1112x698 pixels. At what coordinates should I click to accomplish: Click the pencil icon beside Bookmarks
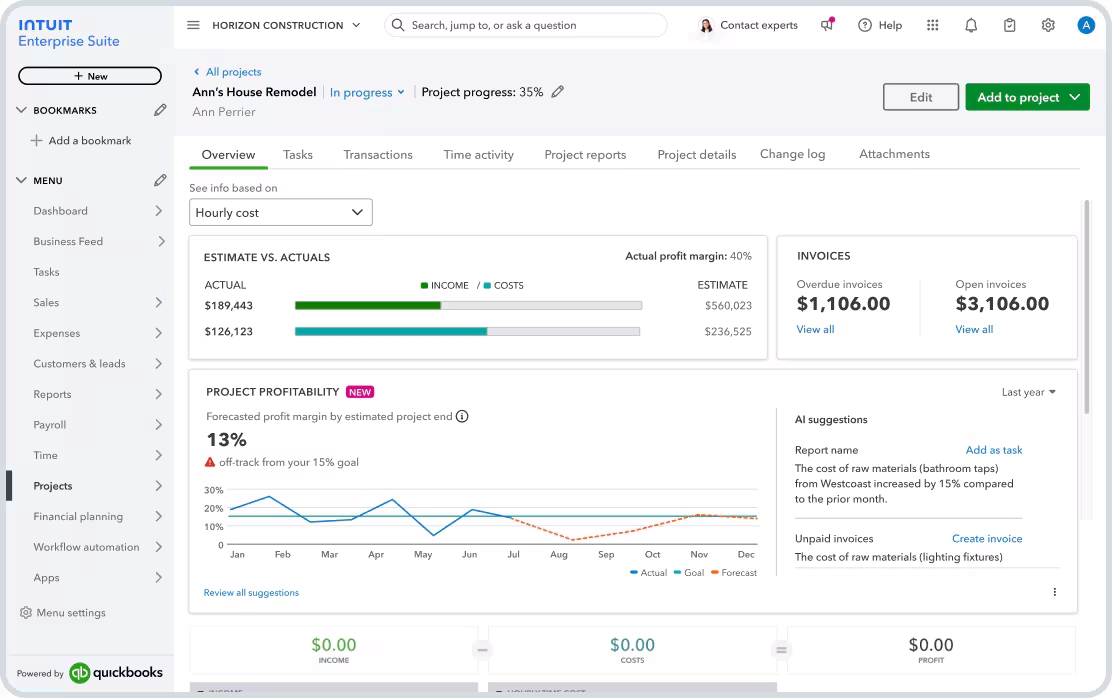coord(159,110)
